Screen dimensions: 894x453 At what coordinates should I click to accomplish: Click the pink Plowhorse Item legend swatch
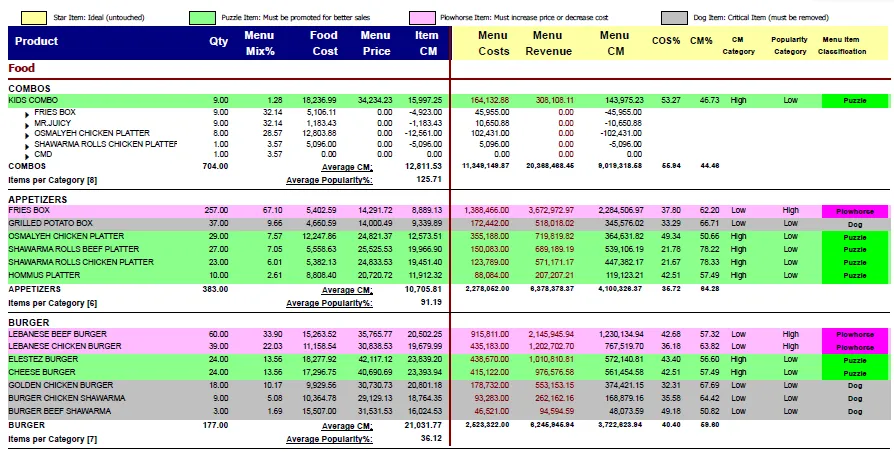(x=422, y=18)
